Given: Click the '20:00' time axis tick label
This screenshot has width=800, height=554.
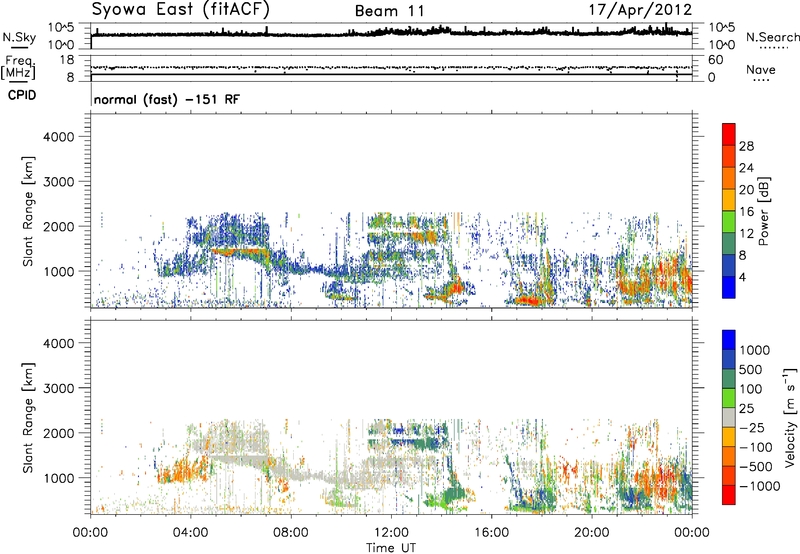Looking at the screenshot, I should click(592, 533).
